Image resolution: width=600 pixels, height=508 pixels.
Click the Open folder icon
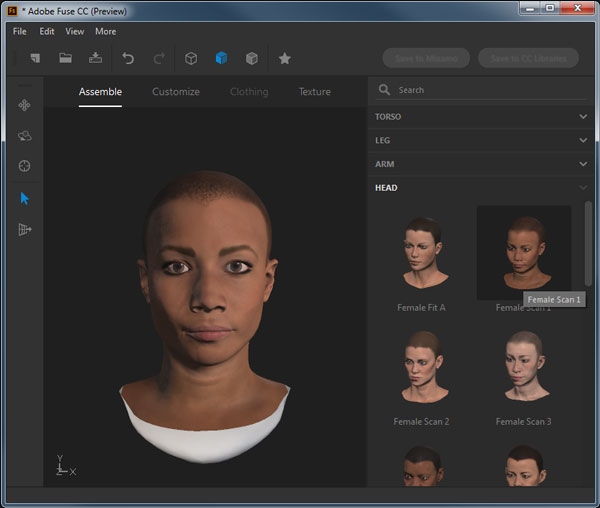(65, 58)
